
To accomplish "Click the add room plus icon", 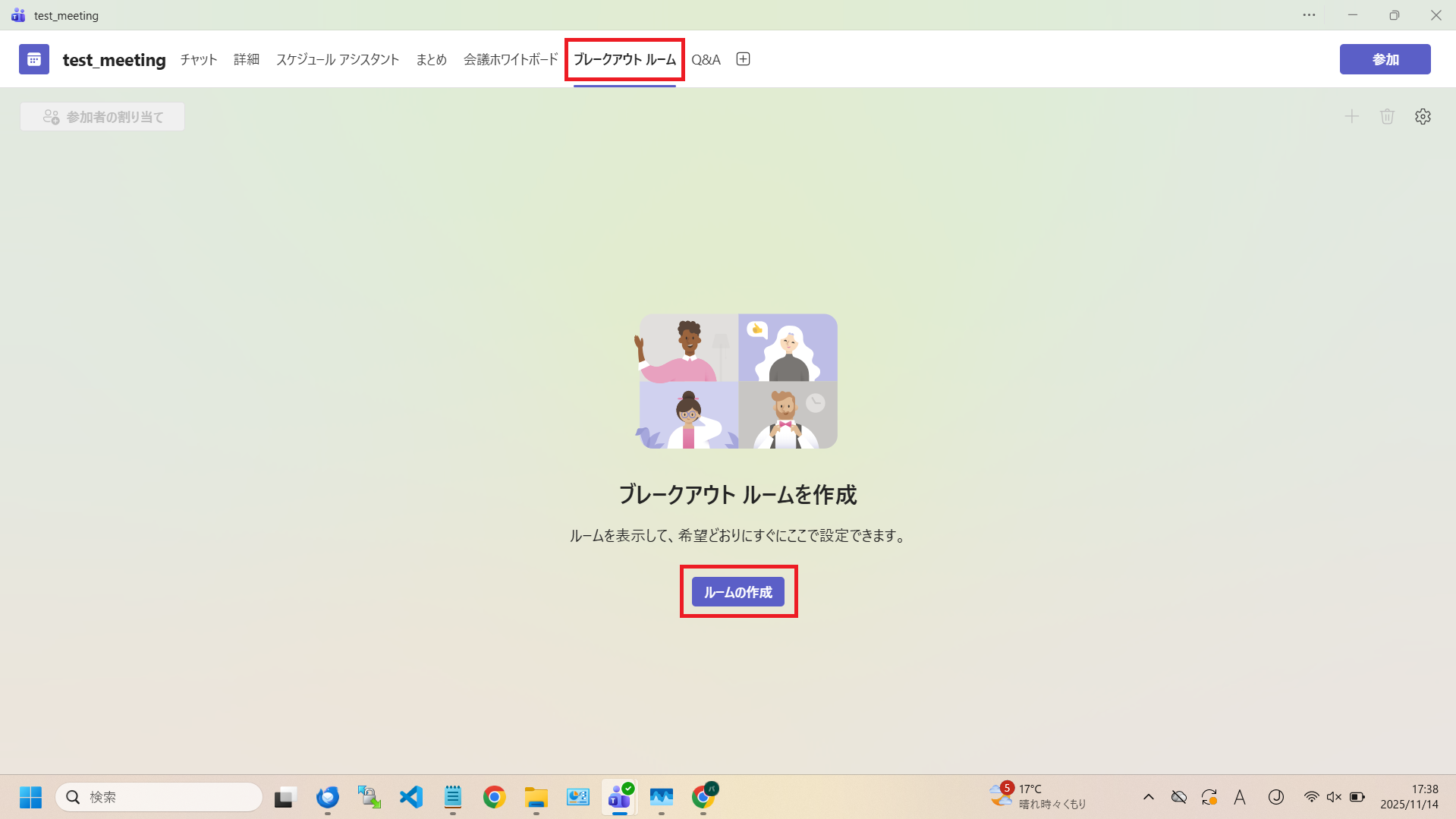I will click(1351, 116).
